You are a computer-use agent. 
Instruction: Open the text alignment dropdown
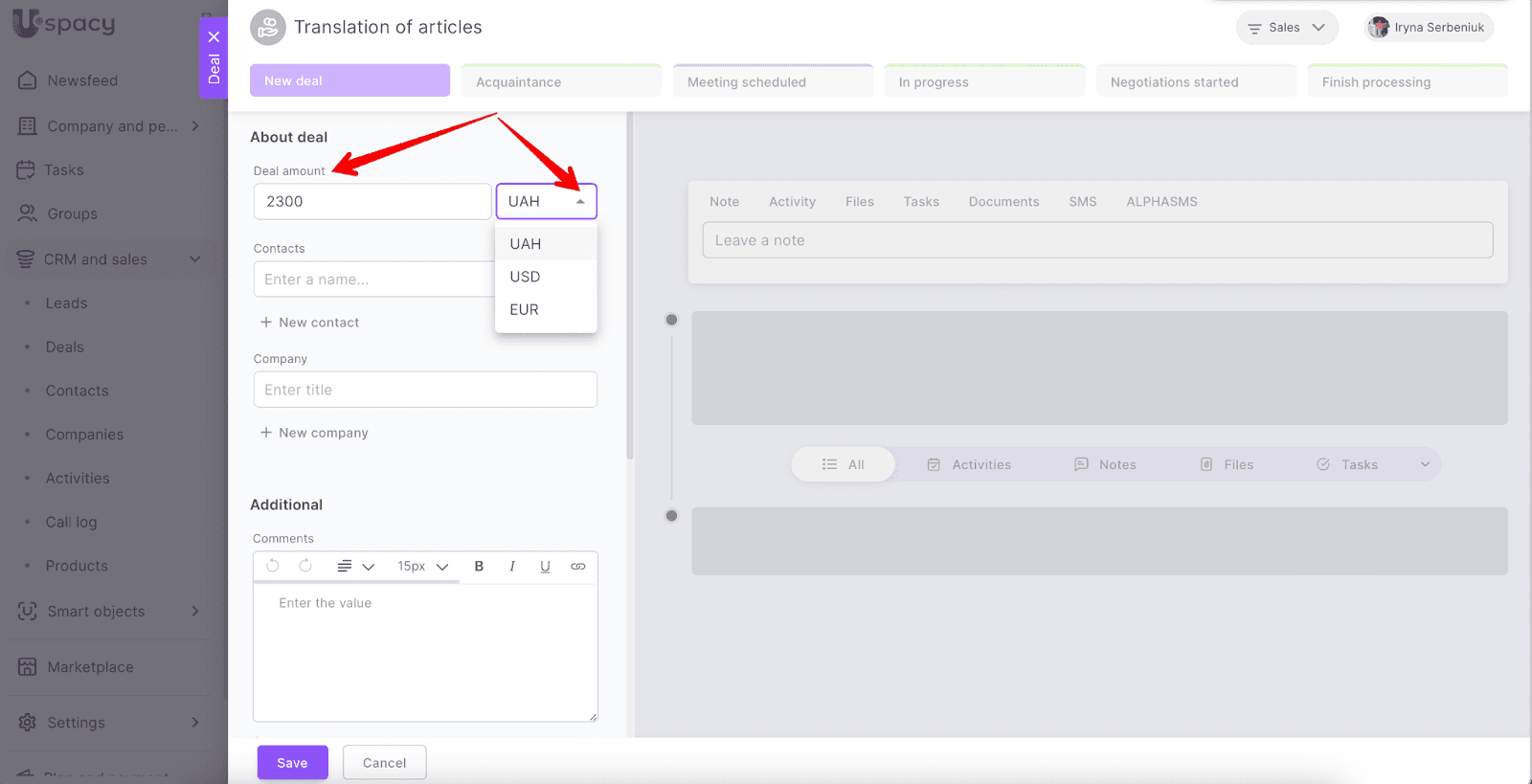click(355, 567)
